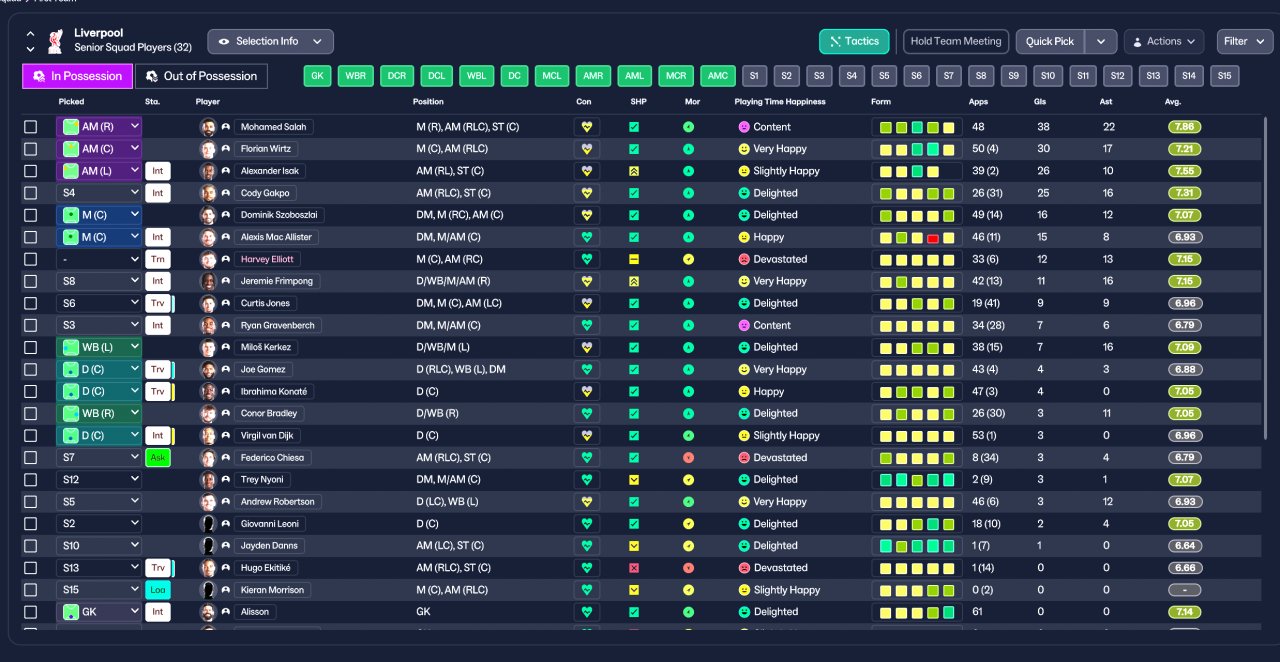Select Alisson's row checkbox
Screen dimensions: 1280x662
pos(31,612)
